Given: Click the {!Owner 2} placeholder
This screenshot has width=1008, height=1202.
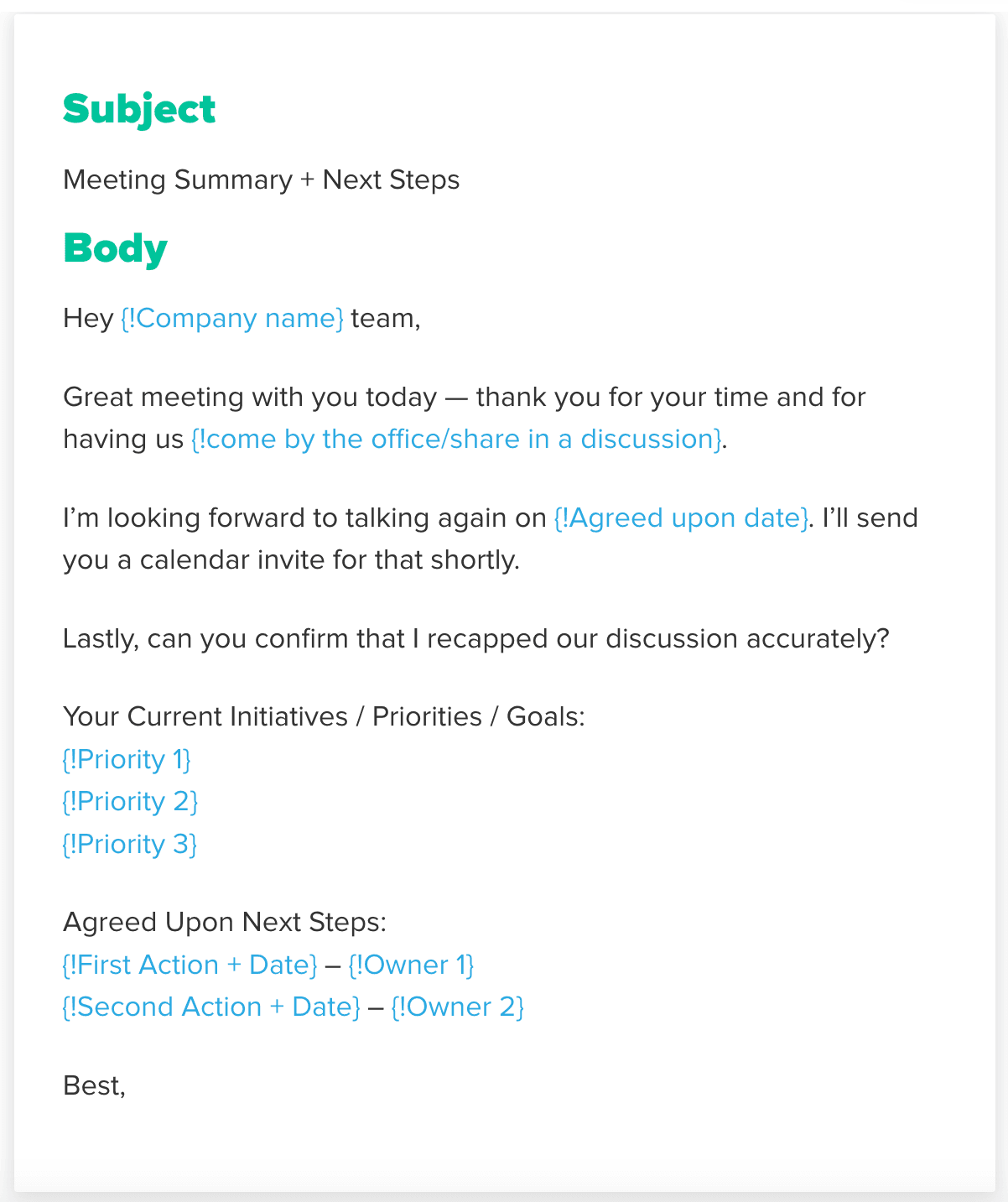Looking at the screenshot, I should click(457, 1007).
